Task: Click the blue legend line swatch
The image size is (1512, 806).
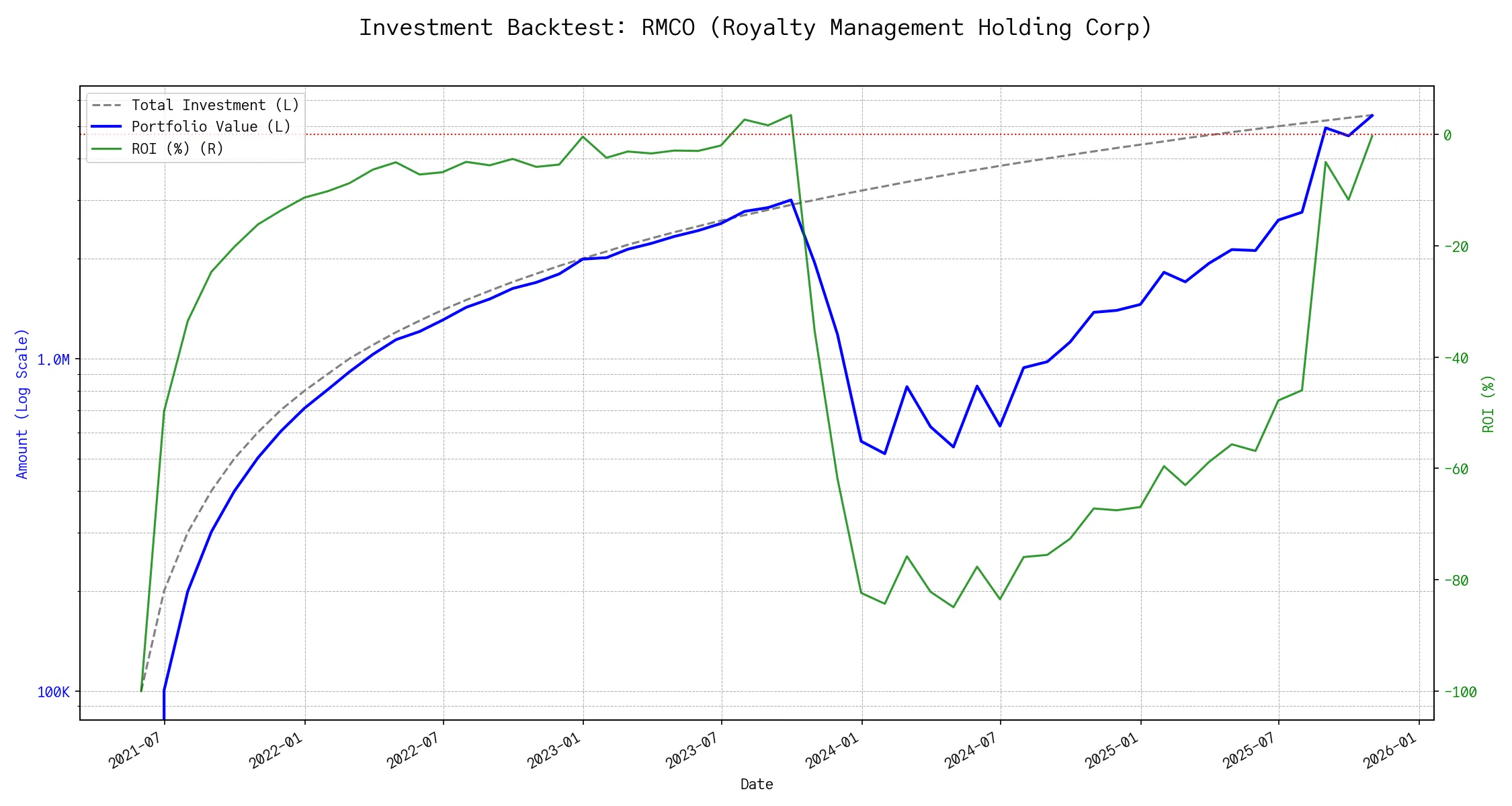Action: tap(106, 127)
